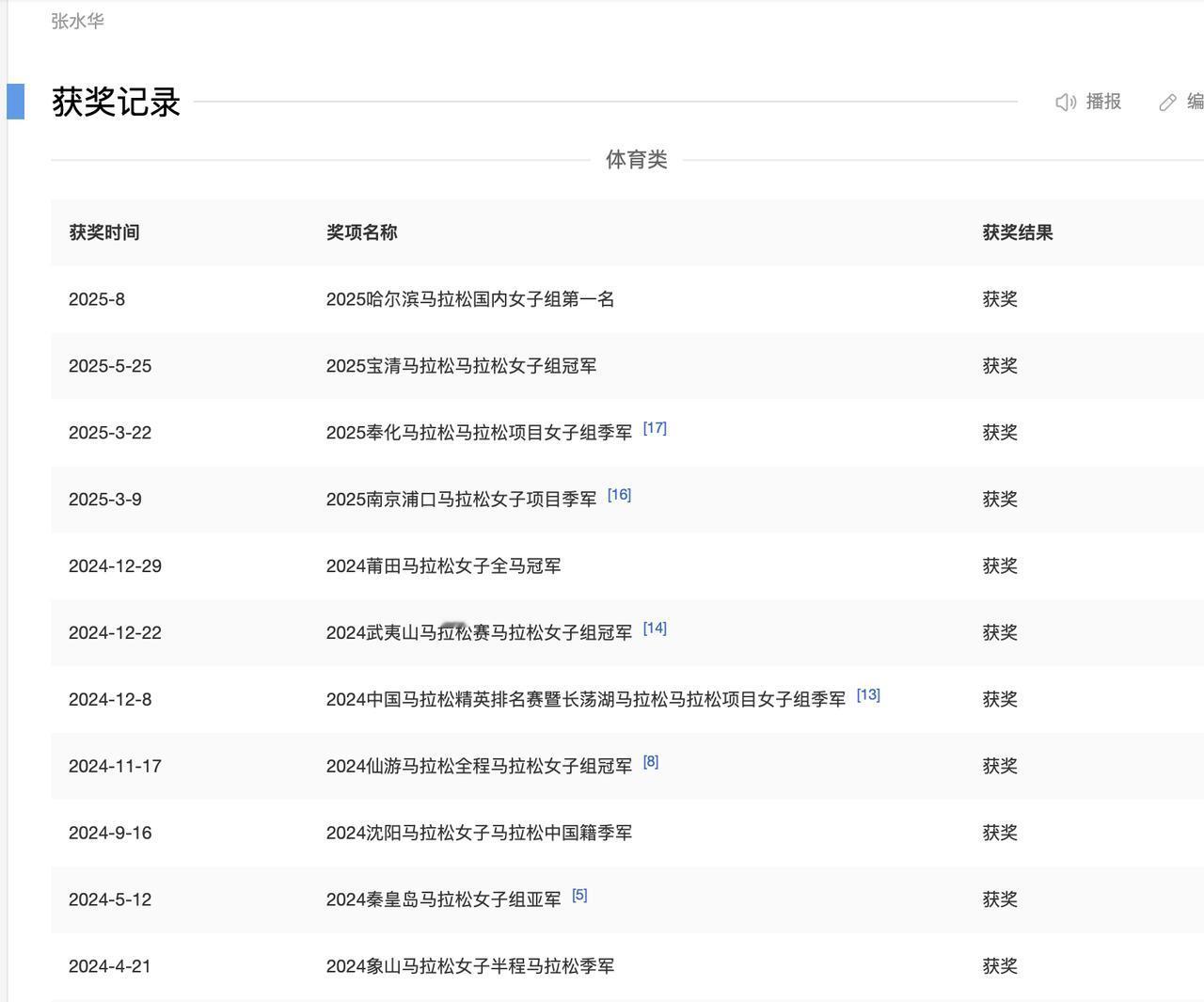This screenshot has height=1002, width=1204.
Task: Click the 播报 text button
Action: coord(1103,102)
